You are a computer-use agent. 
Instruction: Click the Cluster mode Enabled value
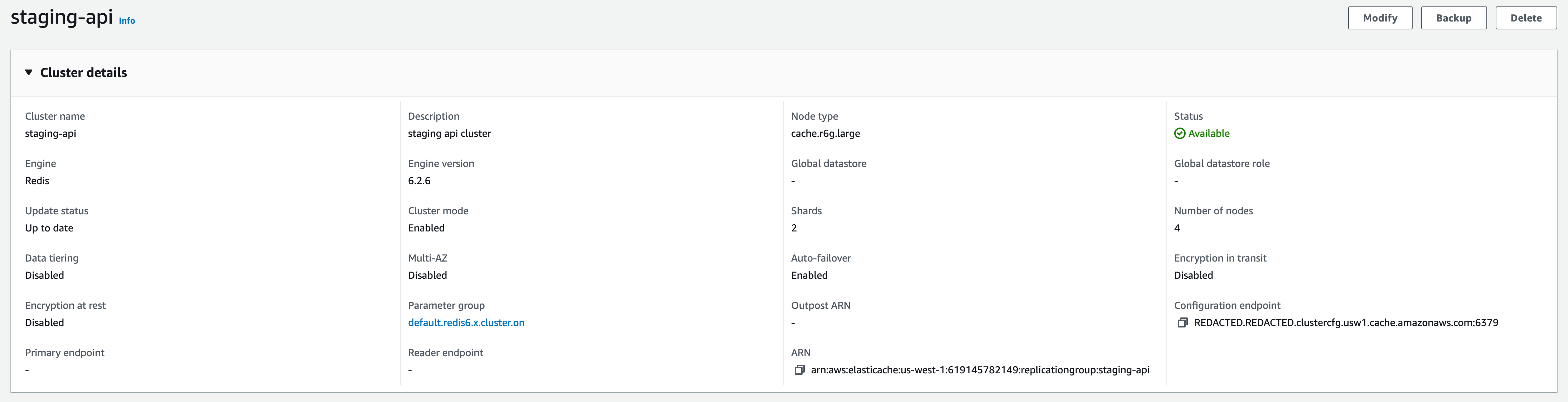[x=426, y=228]
